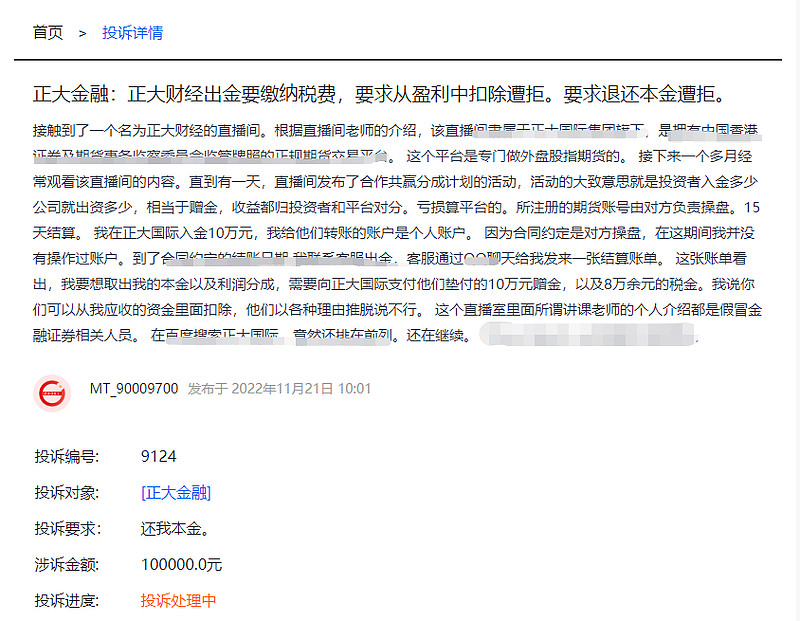Click the line starting 常观看该直播间的内容
The width and height of the screenshot is (800, 621).
tap(395, 182)
